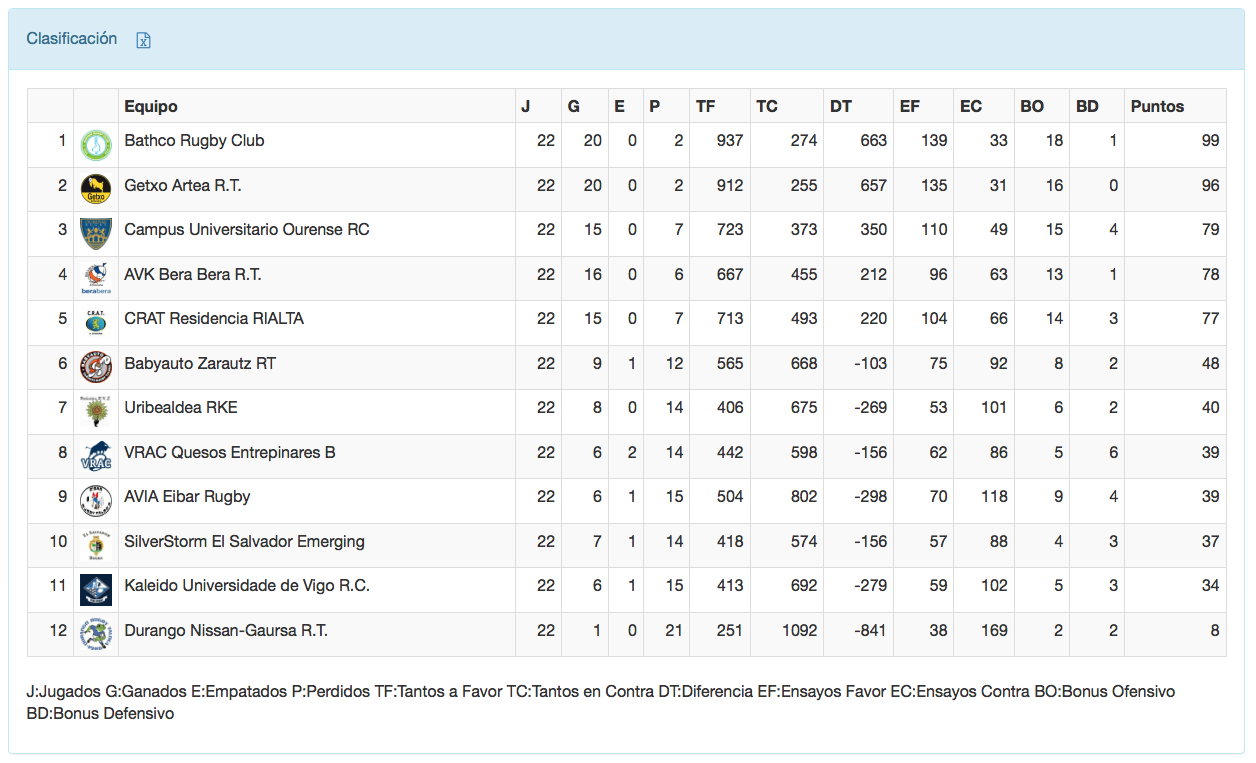The width and height of the screenshot is (1256, 763).
Task: Click the Durango Nissan-Gaursa team logo
Action: pyautogui.click(x=96, y=634)
